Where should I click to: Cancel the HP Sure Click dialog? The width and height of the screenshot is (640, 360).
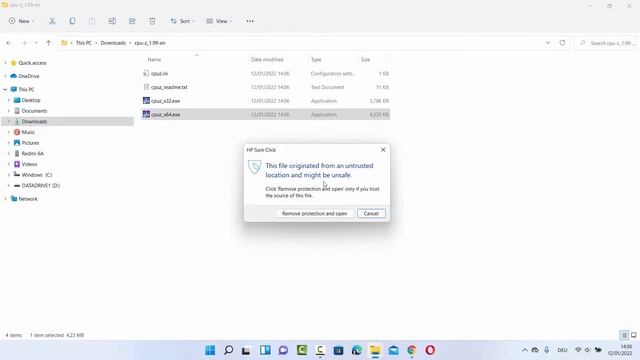pyautogui.click(x=371, y=213)
